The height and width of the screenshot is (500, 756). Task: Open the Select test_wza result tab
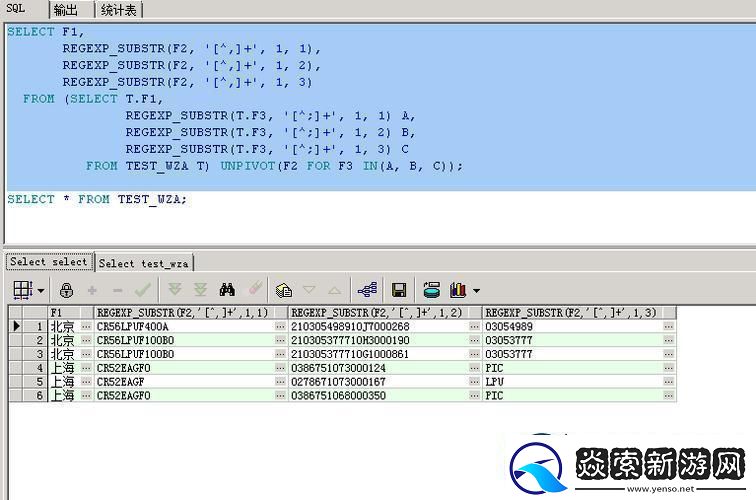pyautogui.click(x=144, y=263)
